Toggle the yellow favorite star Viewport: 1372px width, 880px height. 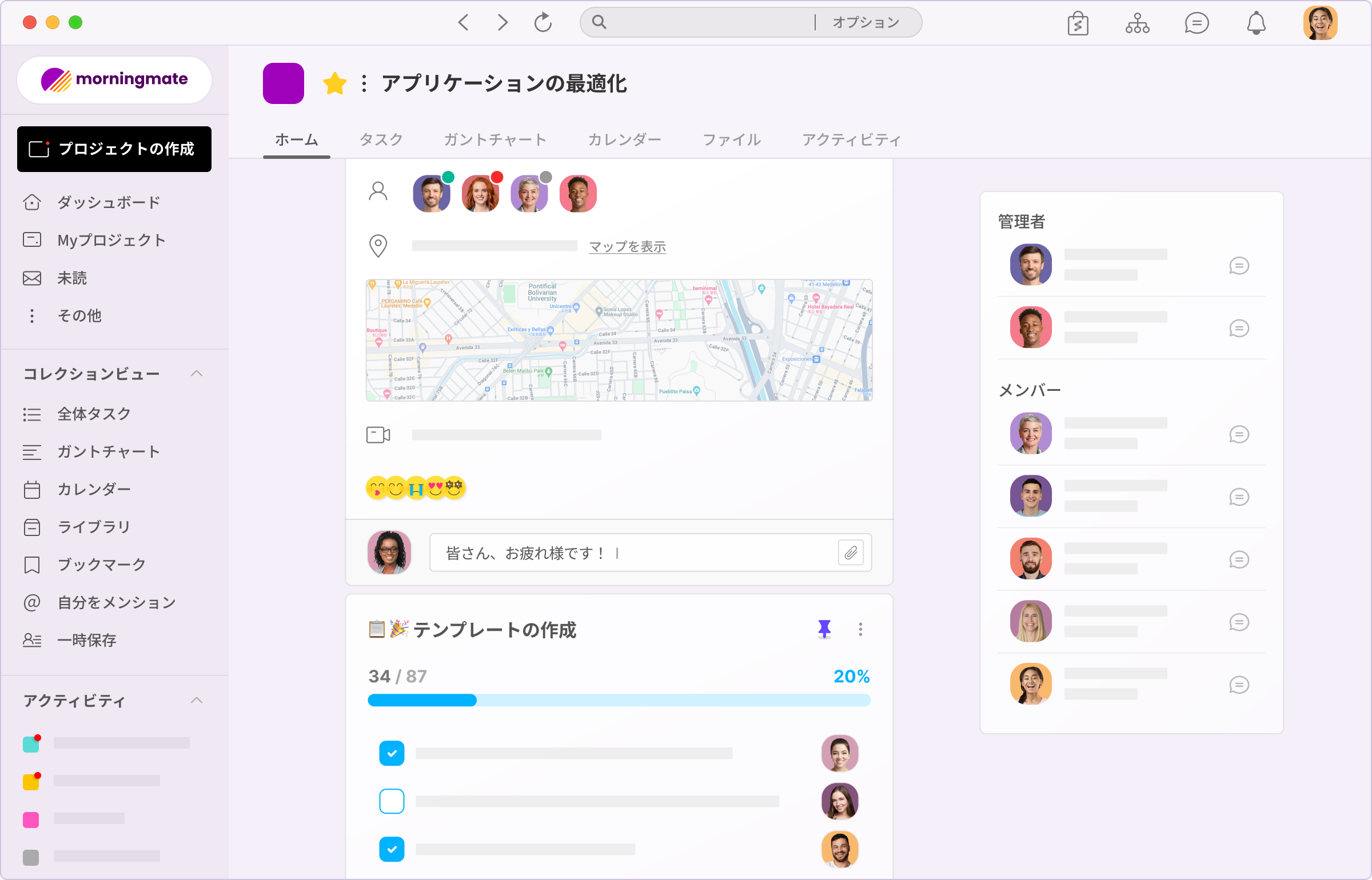pyautogui.click(x=335, y=84)
